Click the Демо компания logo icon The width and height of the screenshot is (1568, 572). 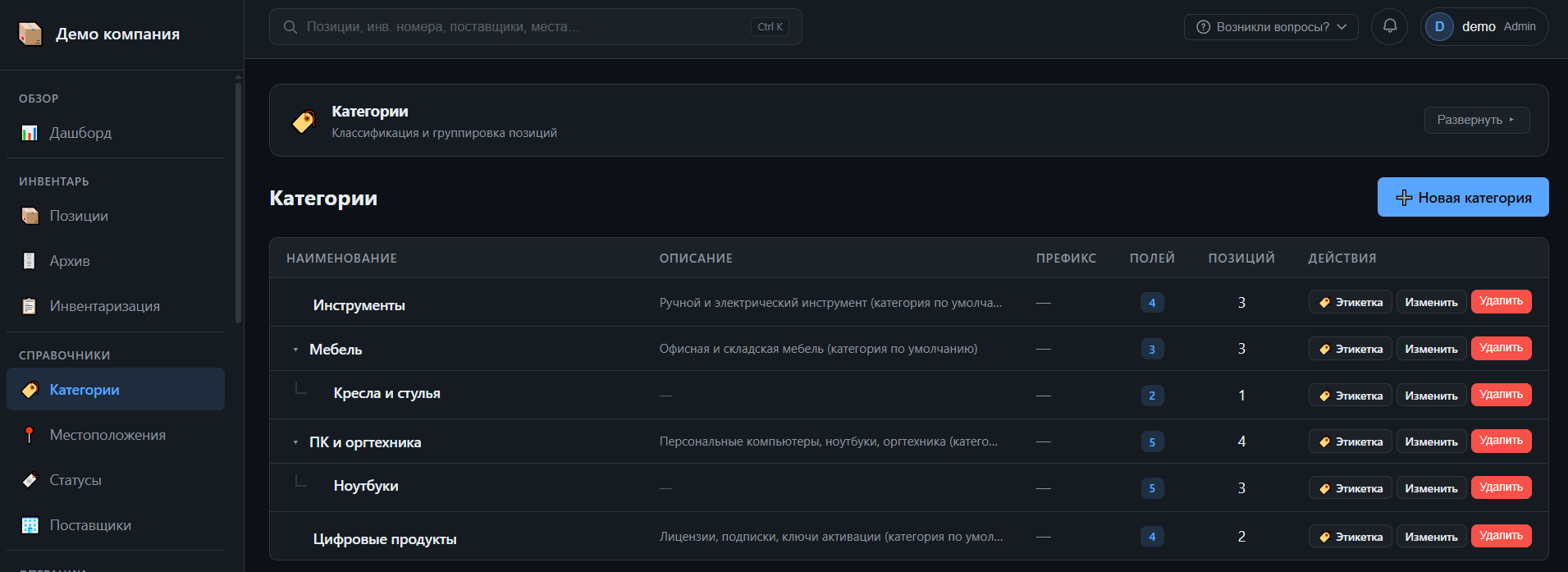click(30, 34)
